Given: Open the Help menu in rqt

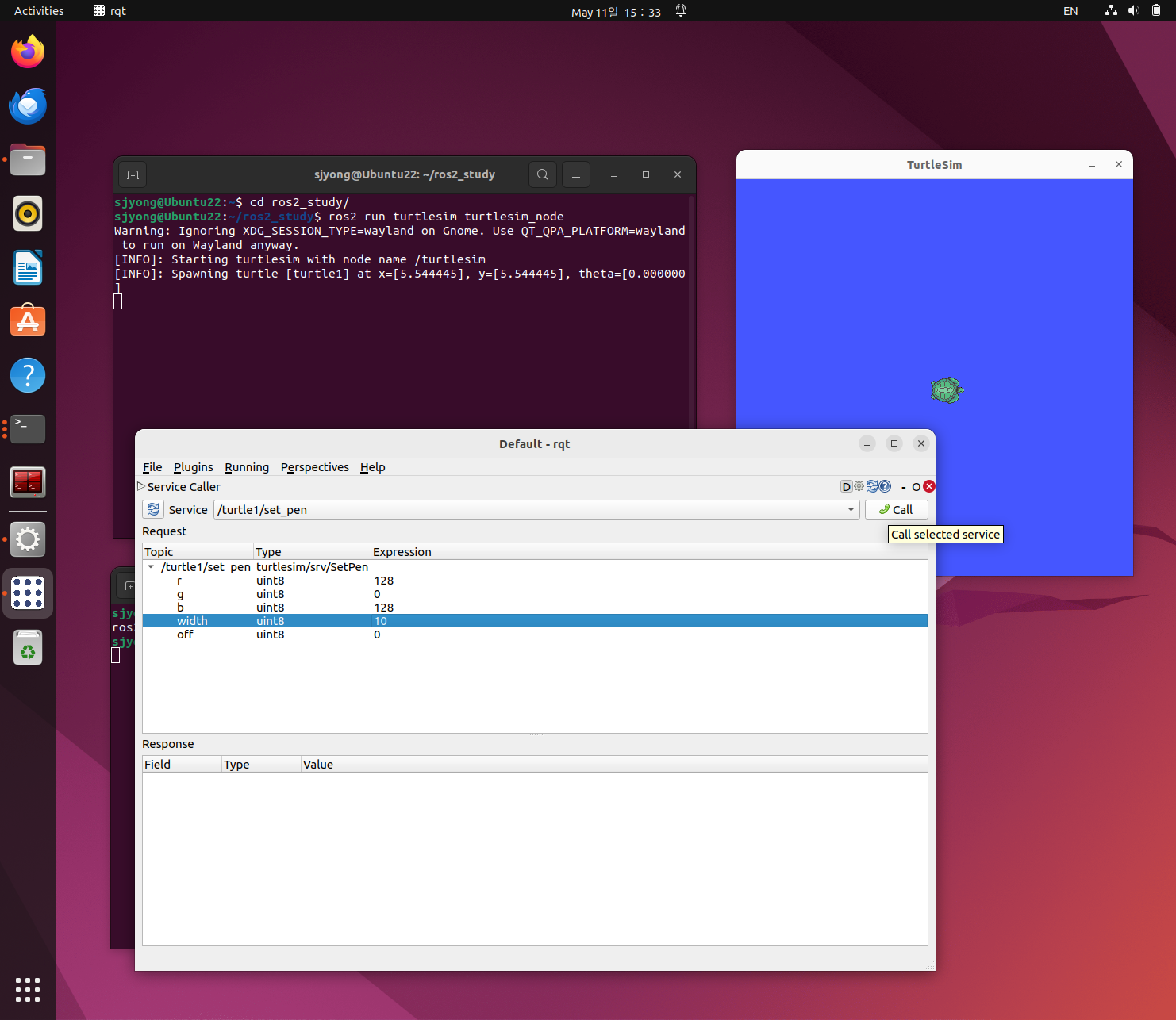Looking at the screenshot, I should pos(373,467).
